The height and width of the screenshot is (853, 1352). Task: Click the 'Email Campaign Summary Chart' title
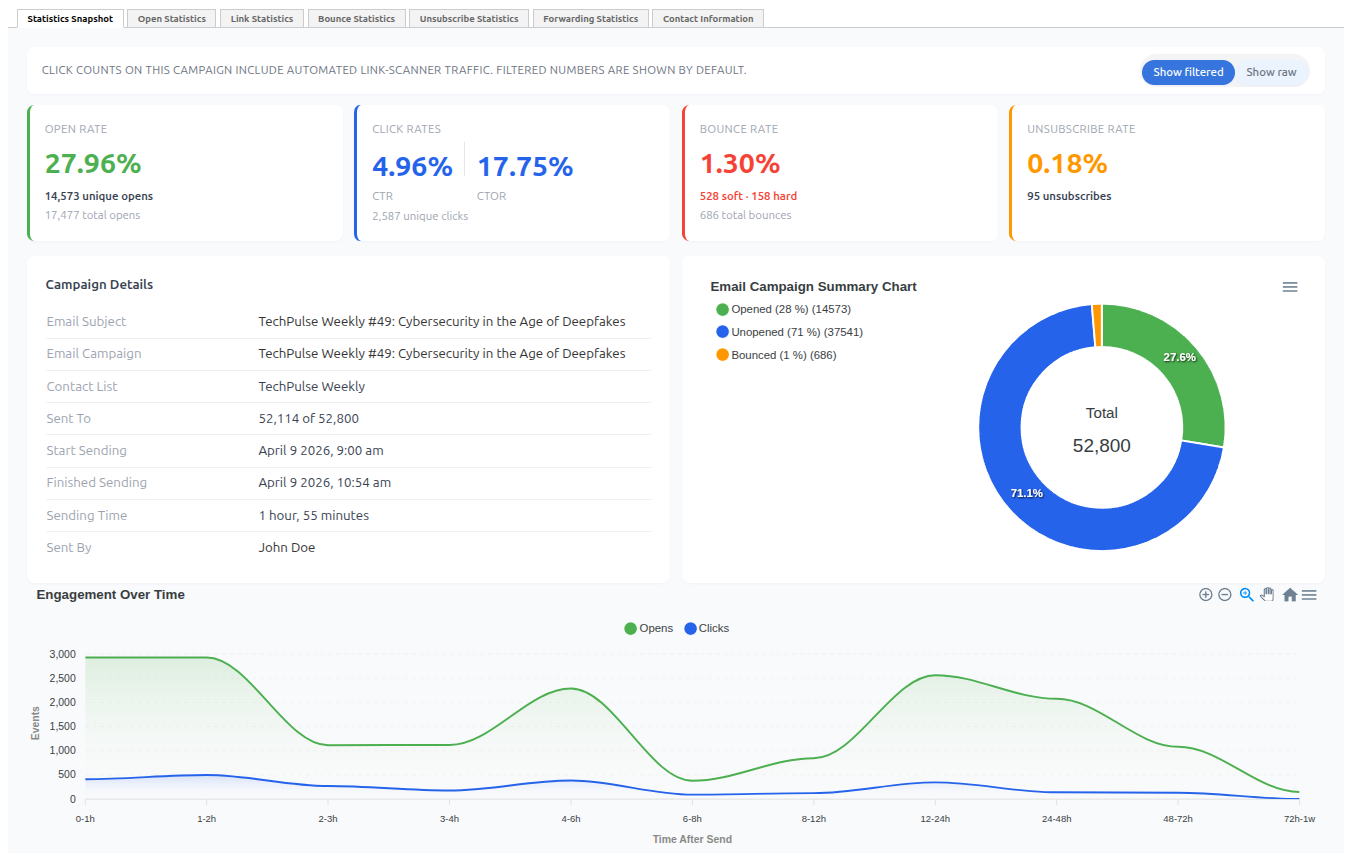pos(814,287)
